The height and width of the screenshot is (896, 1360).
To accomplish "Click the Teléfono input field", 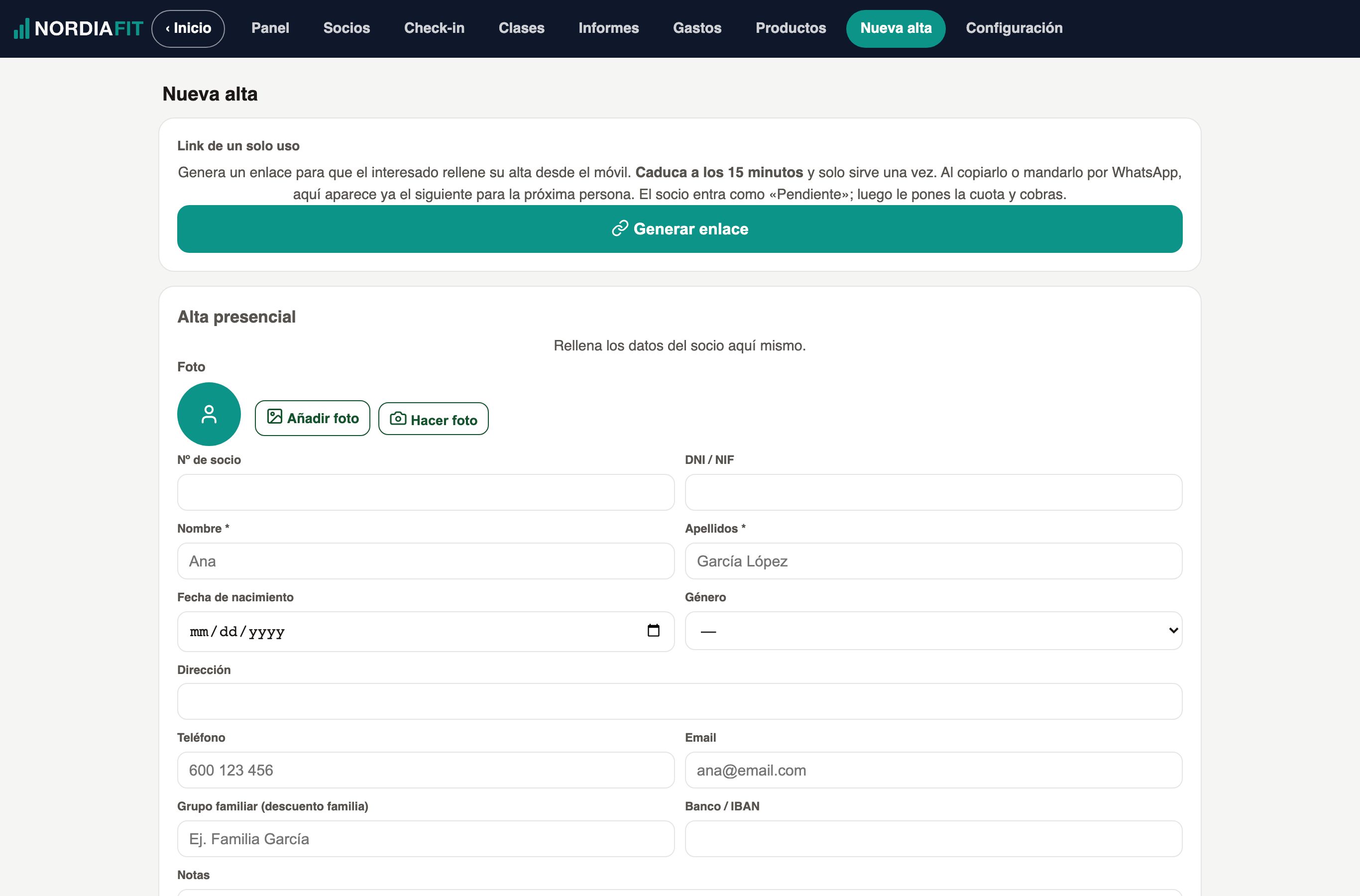I will point(426,770).
